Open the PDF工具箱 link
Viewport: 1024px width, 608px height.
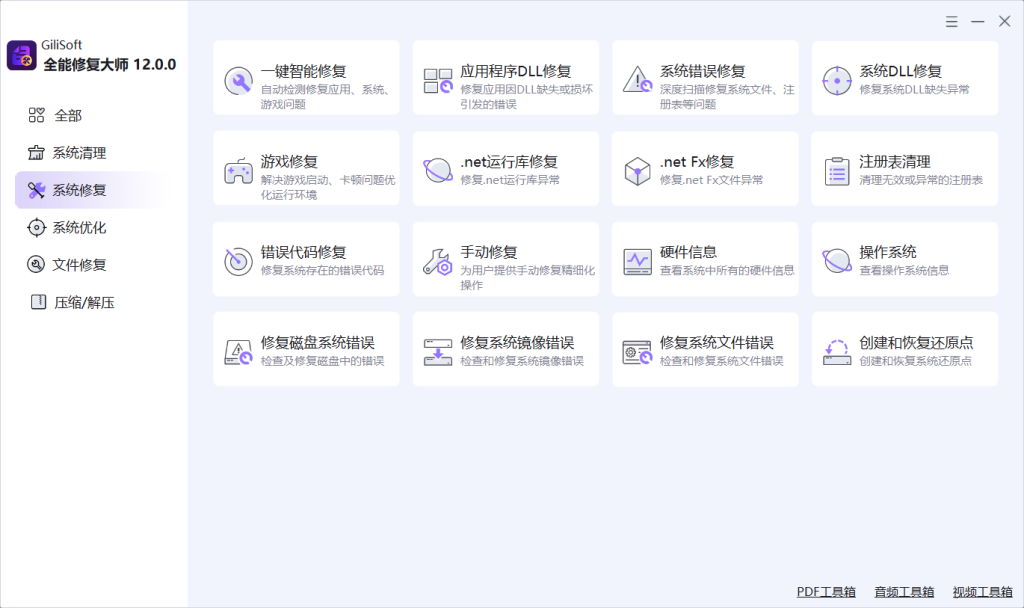coord(826,592)
